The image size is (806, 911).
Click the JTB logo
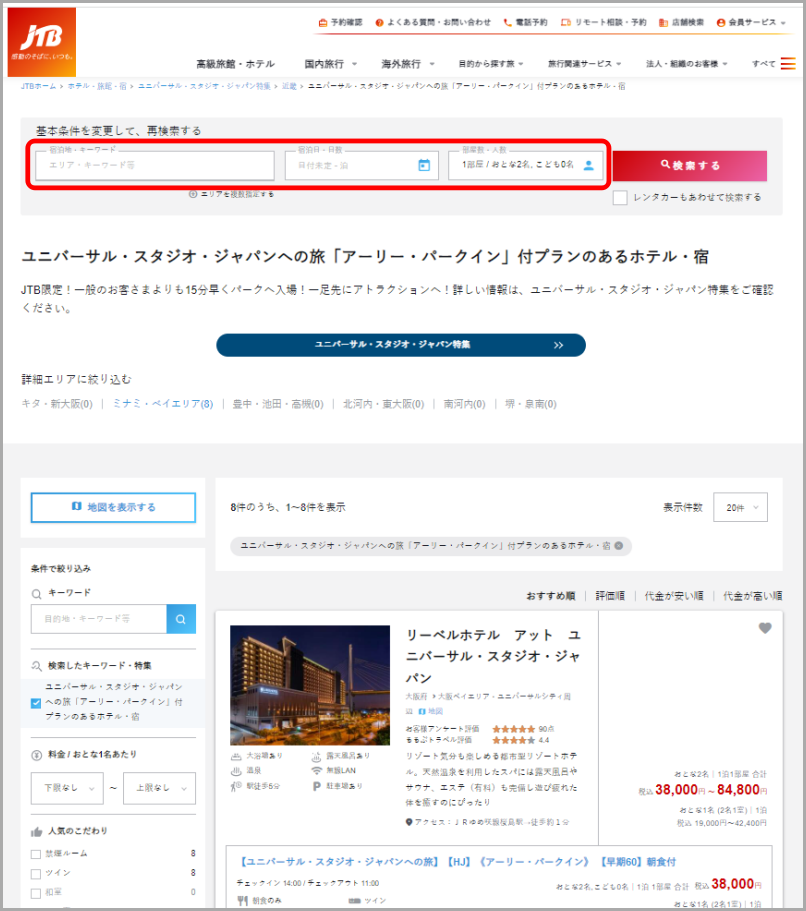(41, 42)
